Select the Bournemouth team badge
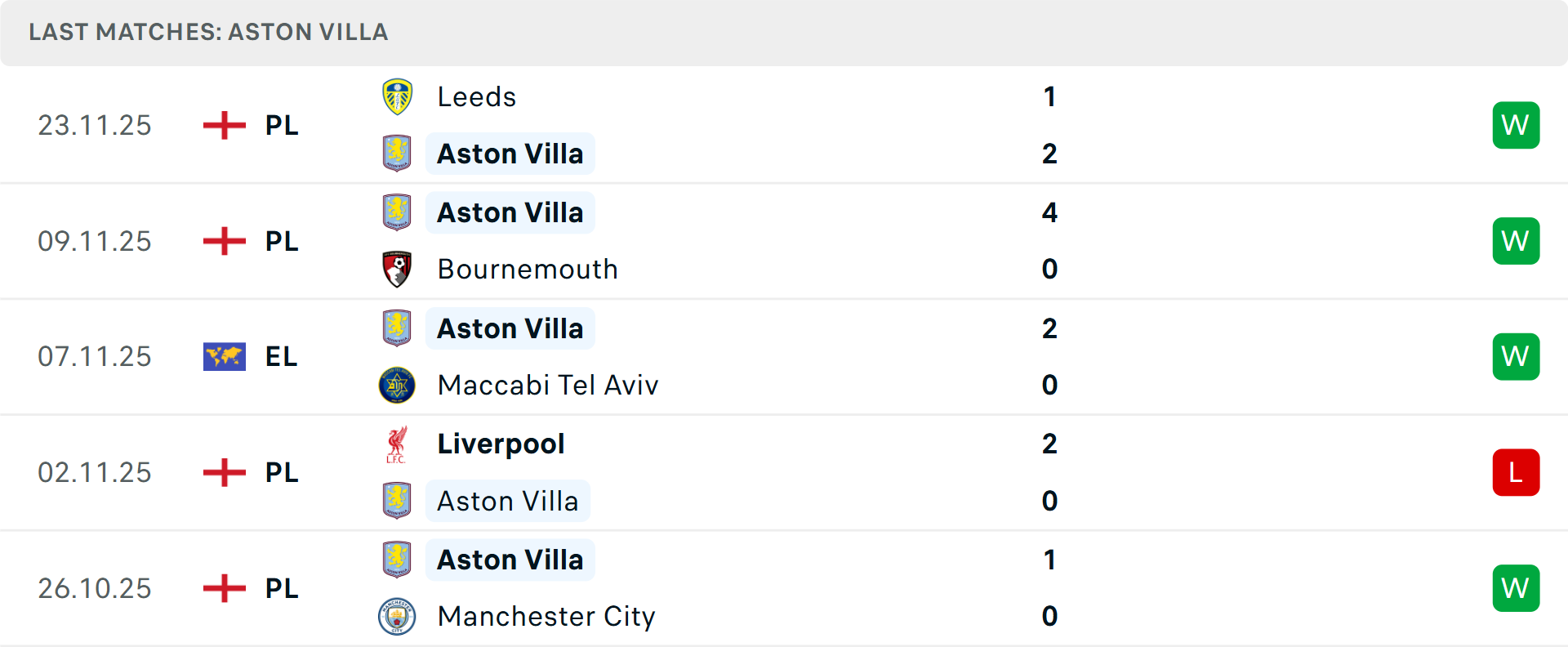 pyautogui.click(x=397, y=269)
